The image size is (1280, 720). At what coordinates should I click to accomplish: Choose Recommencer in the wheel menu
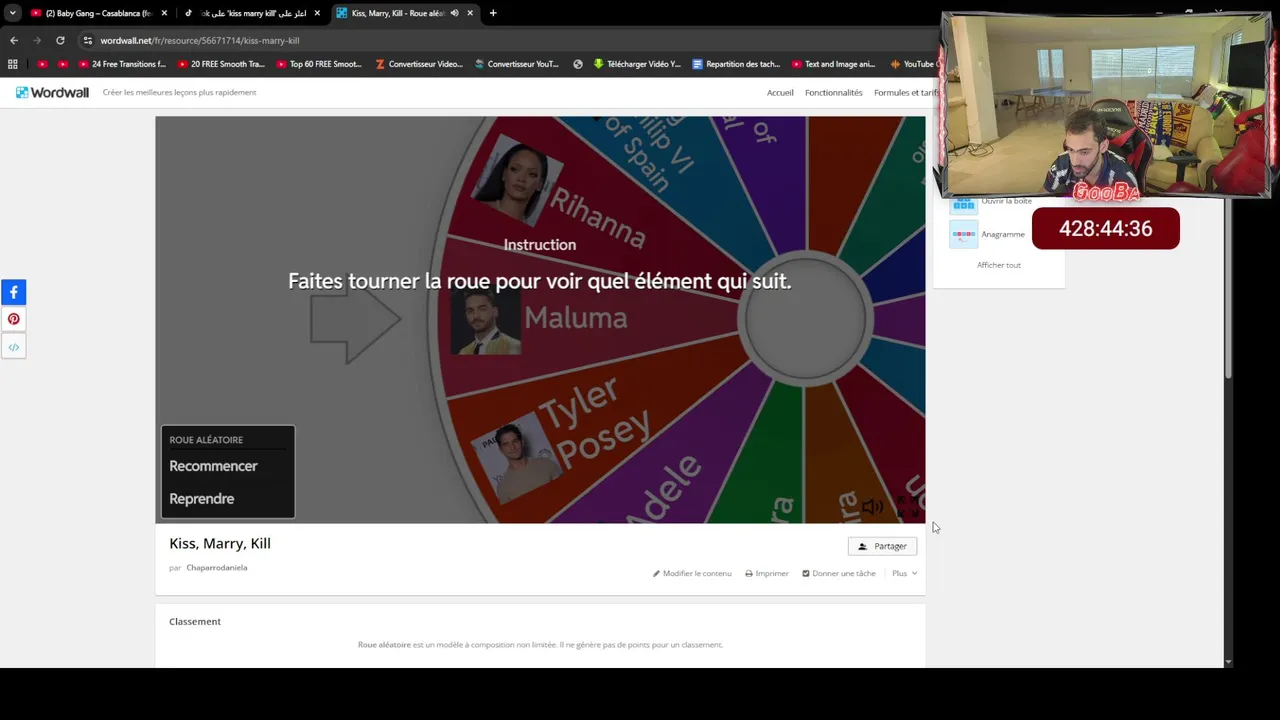213,466
